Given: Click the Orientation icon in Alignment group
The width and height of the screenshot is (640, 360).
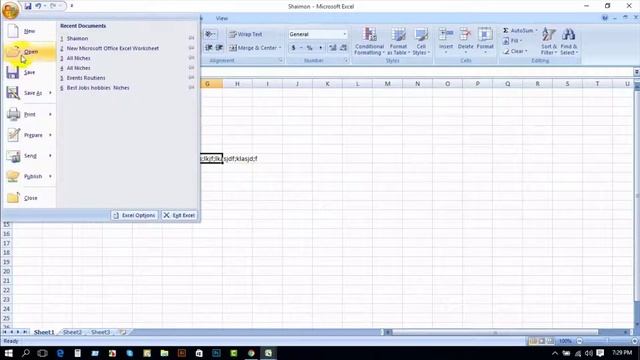Looking at the screenshot, I should click(x=210, y=34).
